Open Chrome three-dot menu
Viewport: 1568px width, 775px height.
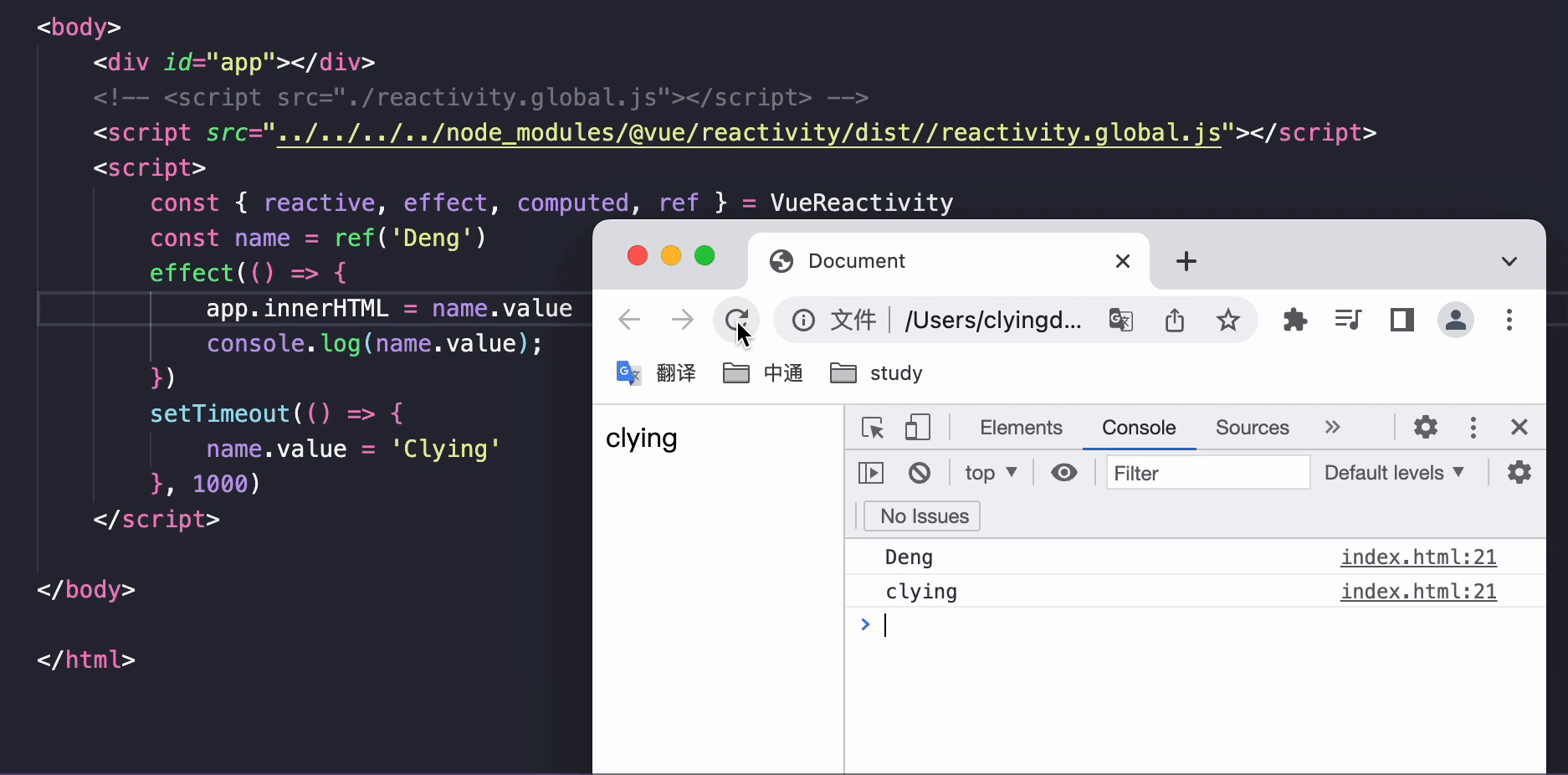coord(1509,320)
